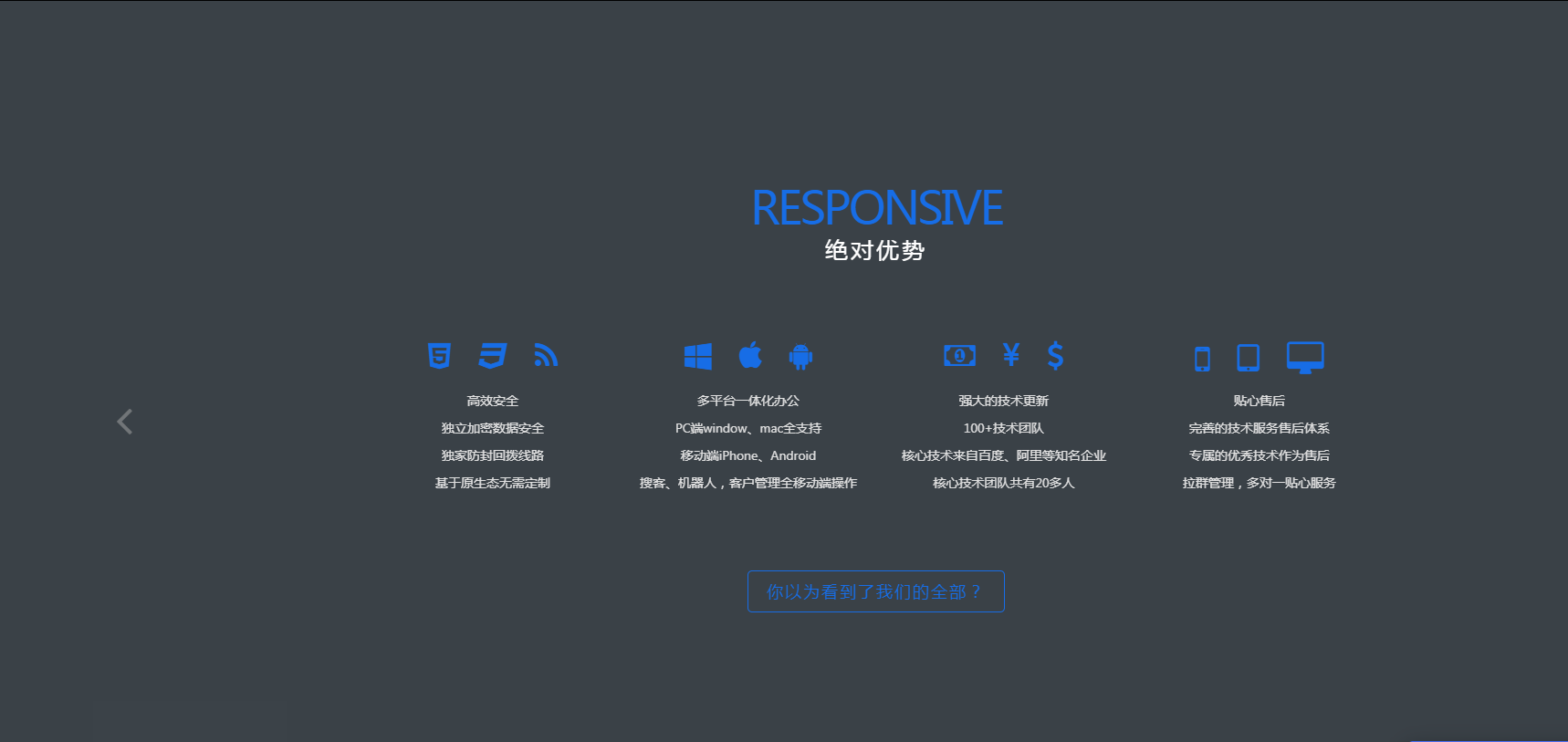The image size is (1568, 742).
Task: Click the mobile phone icon
Action: 1202,359
